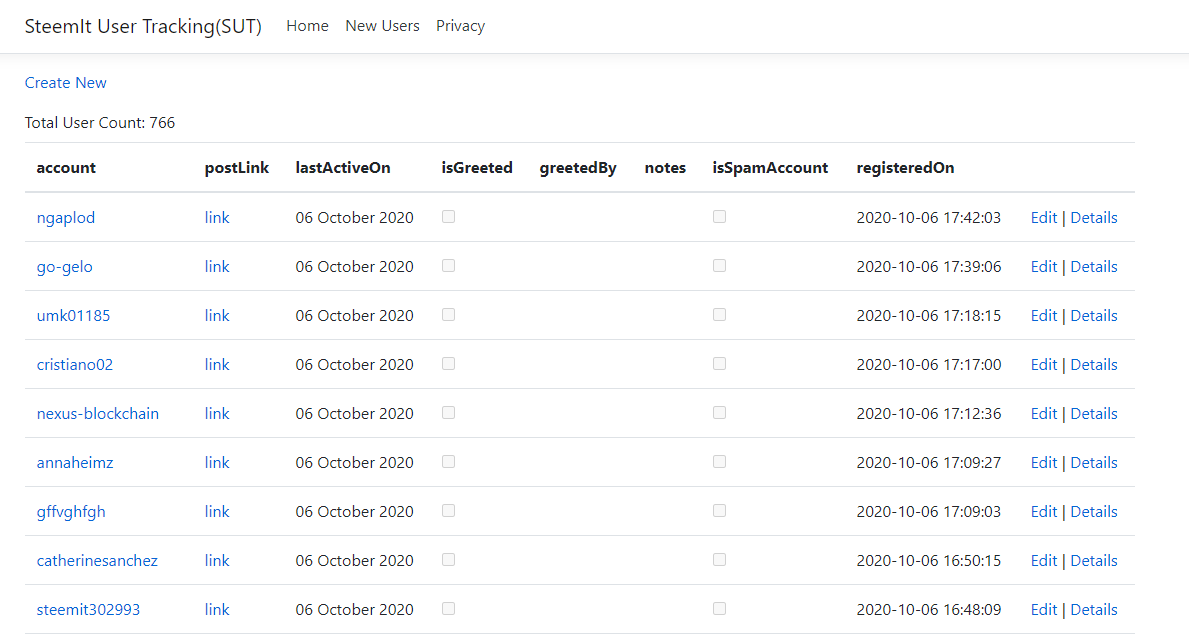Viewport: 1189px width, 634px height.
Task: Click the SteemIt User Tracking(SUT) brand title
Action: 143,27
